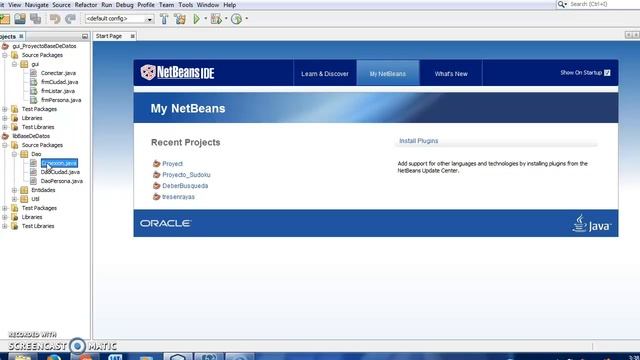This screenshot has width=640, height=360.
Task: Open the Window menu
Action: [x=208, y=5]
